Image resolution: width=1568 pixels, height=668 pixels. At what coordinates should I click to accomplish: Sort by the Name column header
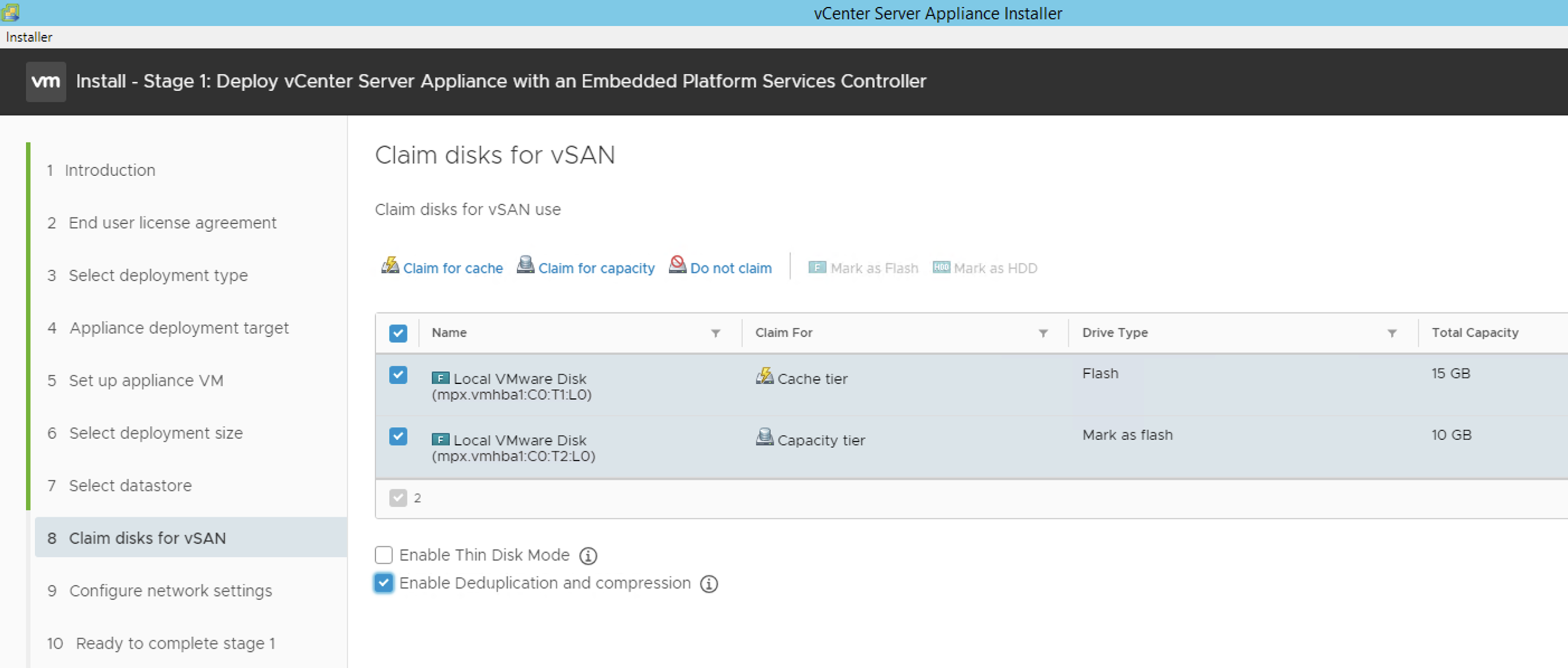point(449,332)
